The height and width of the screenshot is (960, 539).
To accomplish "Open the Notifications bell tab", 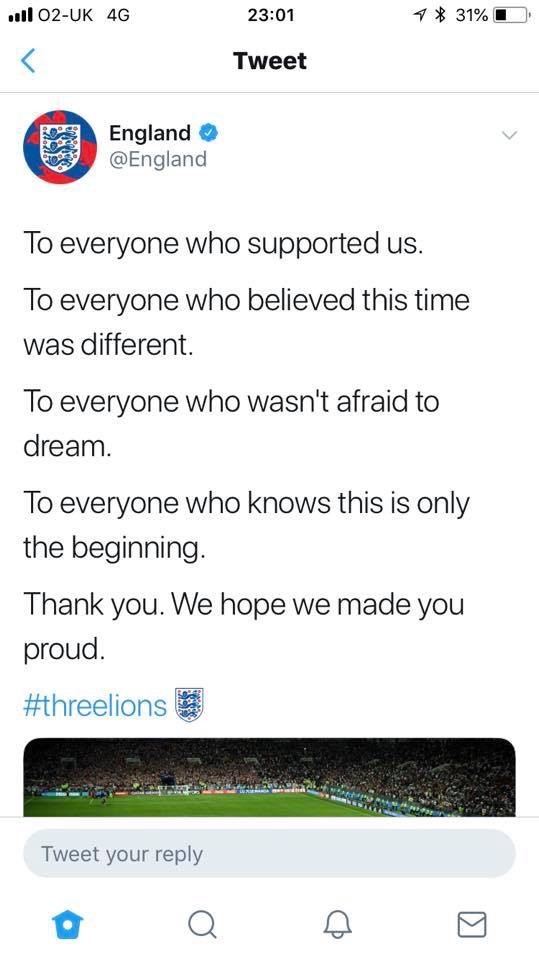I will (x=337, y=924).
